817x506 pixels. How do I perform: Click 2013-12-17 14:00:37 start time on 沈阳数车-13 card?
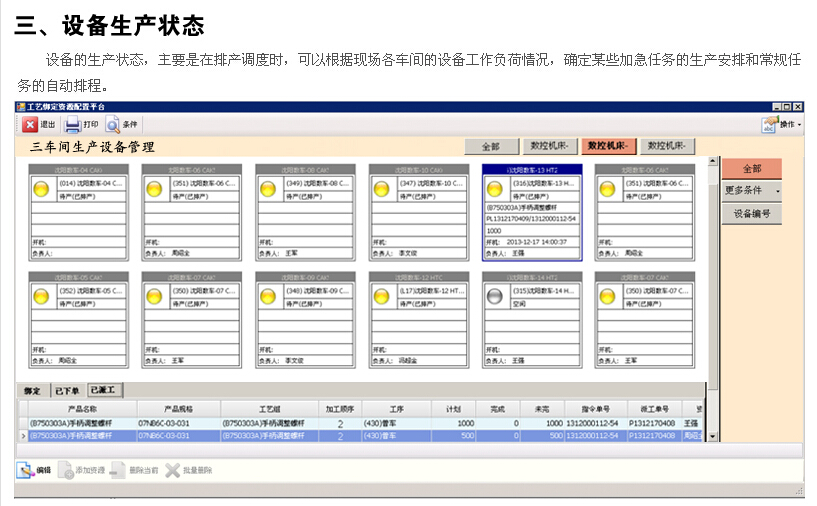pyautogui.click(x=537, y=242)
